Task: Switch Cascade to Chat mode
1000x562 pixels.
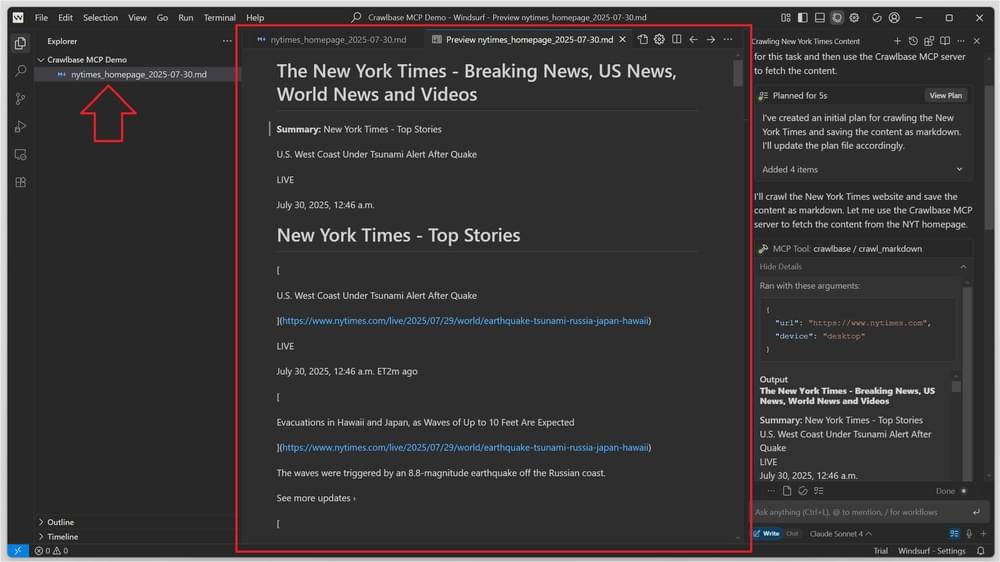Action: click(792, 534)
